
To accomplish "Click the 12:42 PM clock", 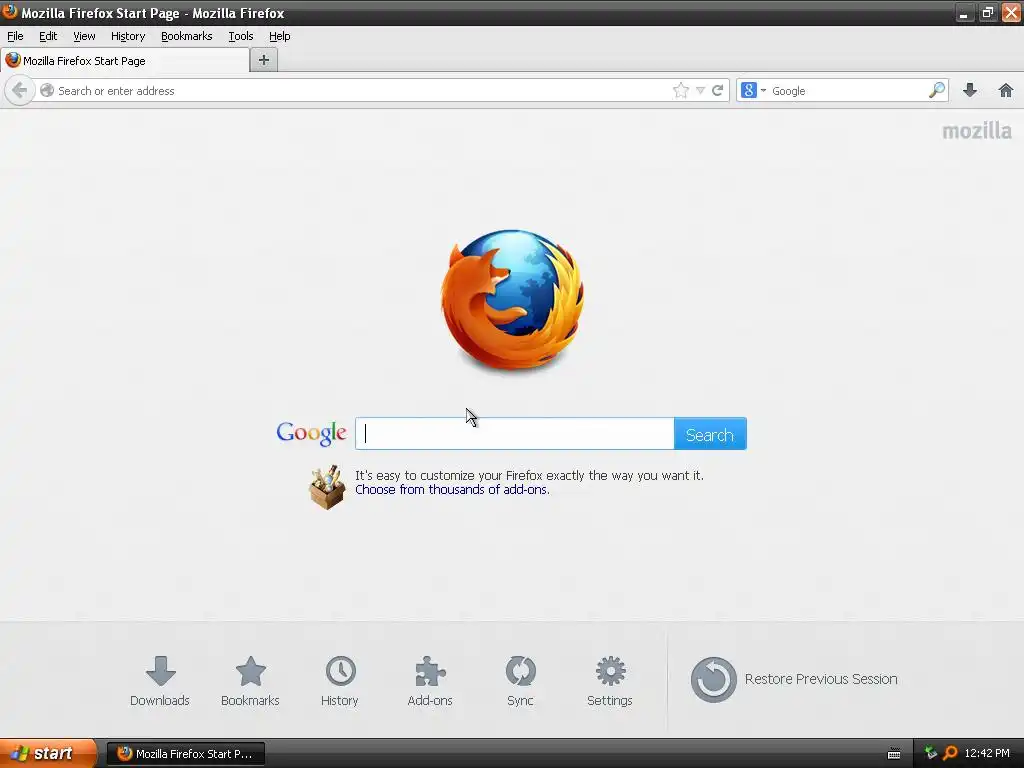I will point(987,753).
